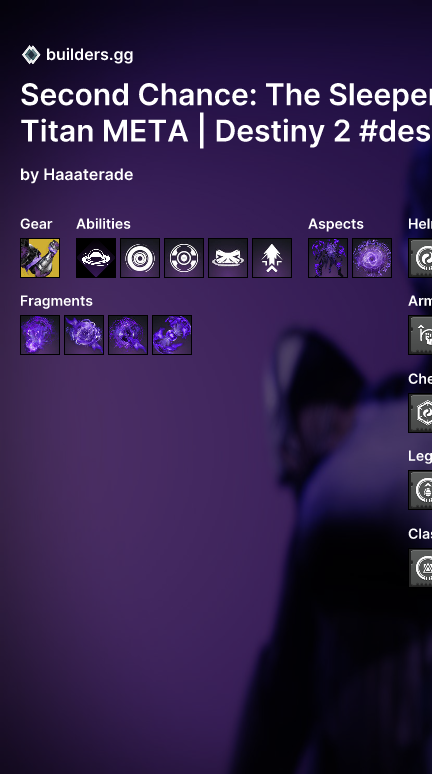Click the Second Chance exotic gauntlets gear icon
This screenshot has width=432, height=774.
40,258
